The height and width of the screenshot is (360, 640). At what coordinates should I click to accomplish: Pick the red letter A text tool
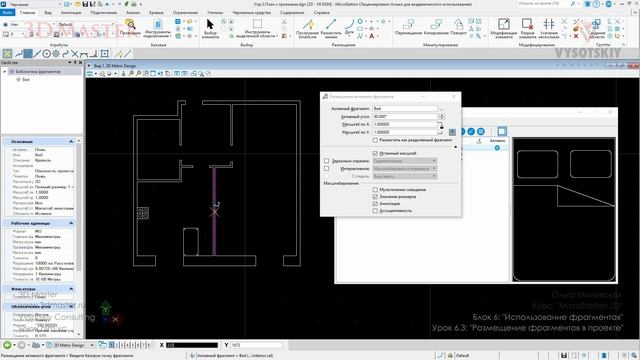371,36
